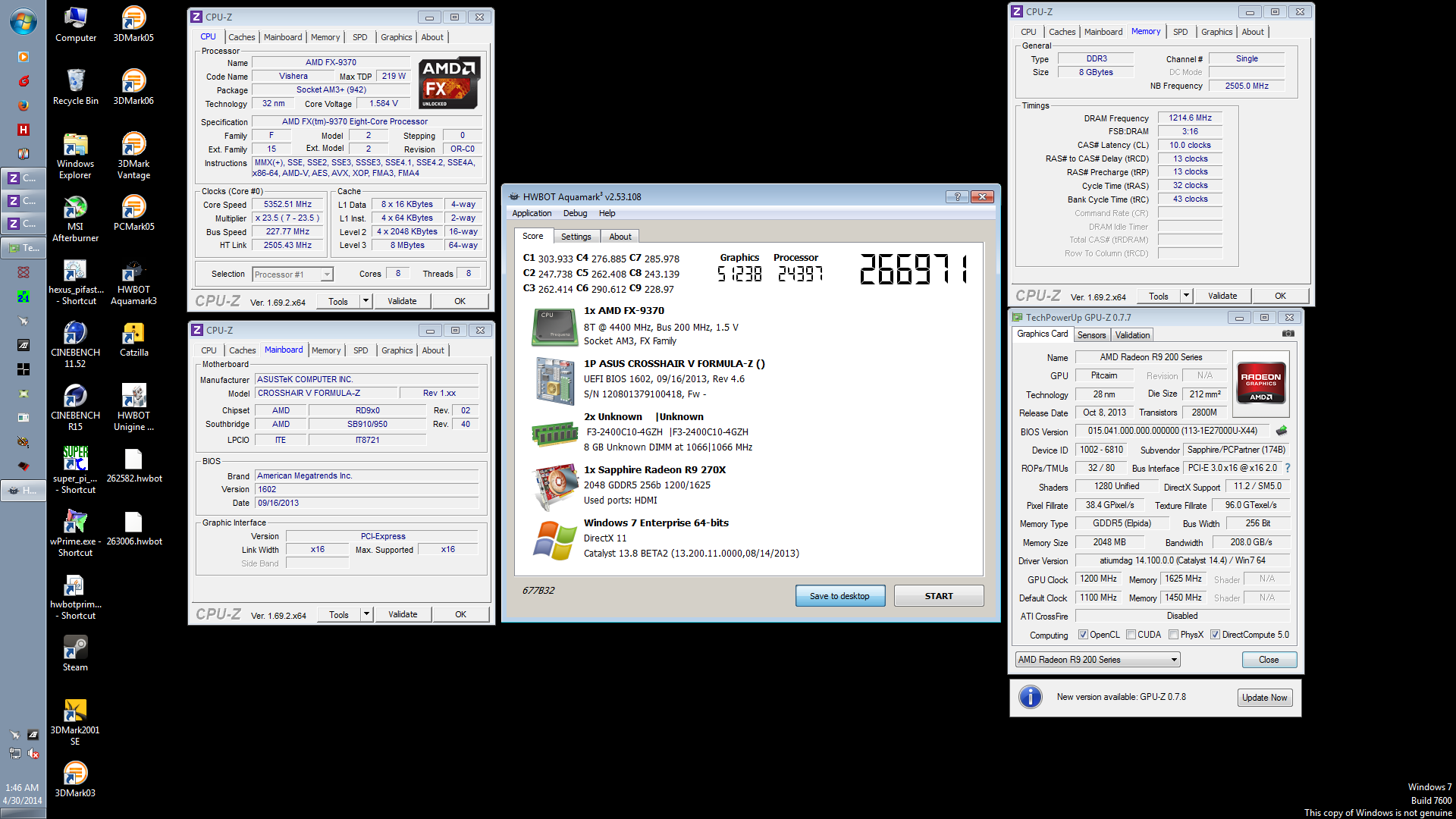The width and height of the screenshot is (1456, 819).
Task: Click the Aquamark title bar help button
Action: coord(957,196)
